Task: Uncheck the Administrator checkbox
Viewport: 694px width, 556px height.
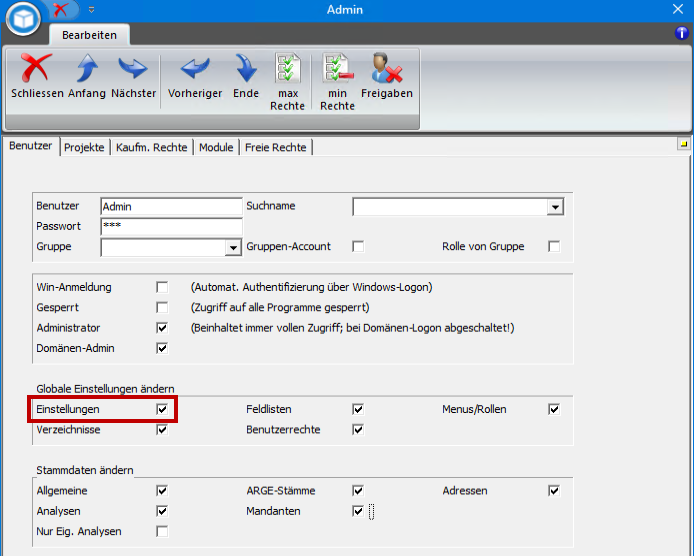Action: [x=162, y=328]
